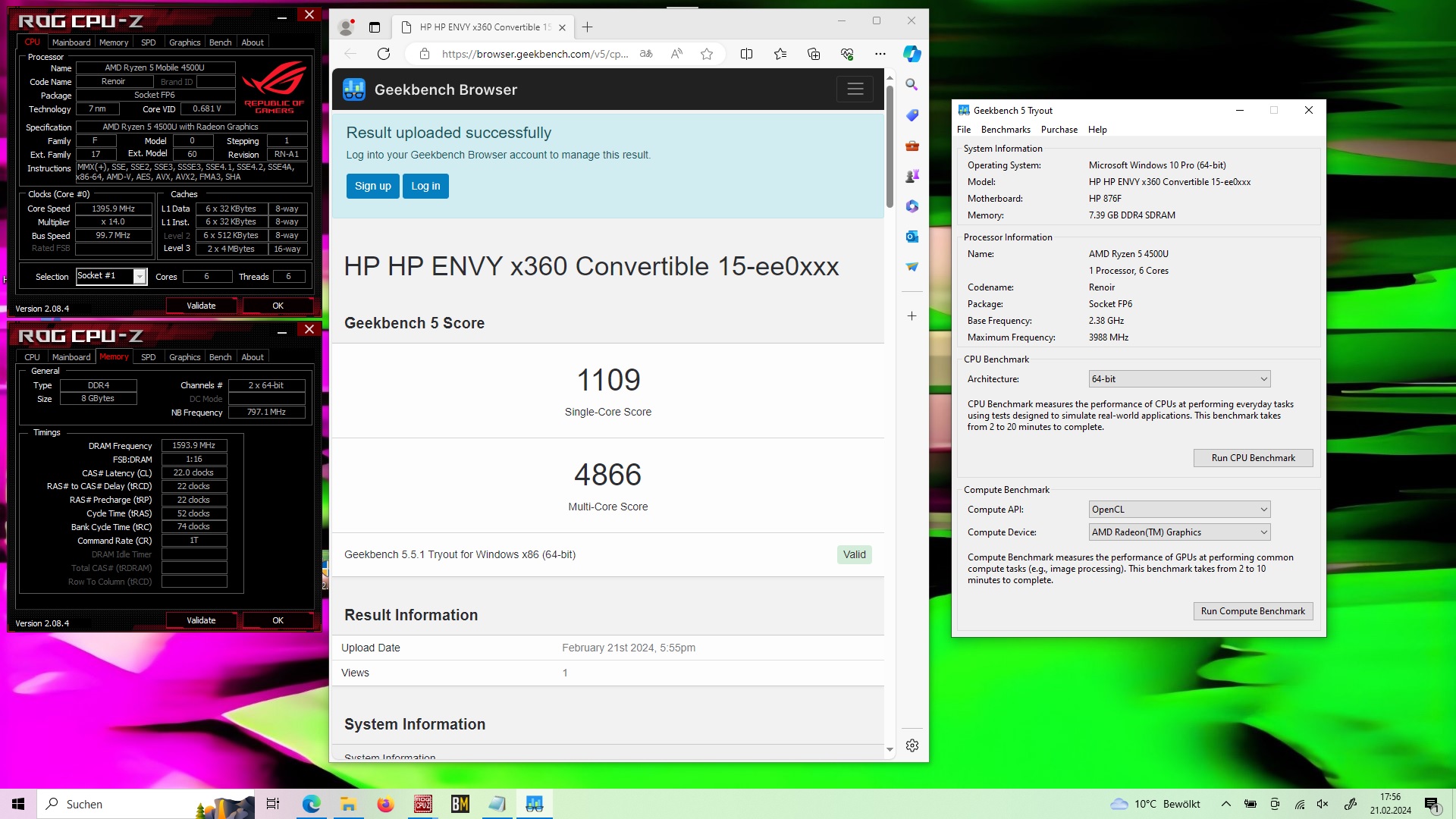
Task: Open Task View from the taskbar
Action: click(273, 804)
